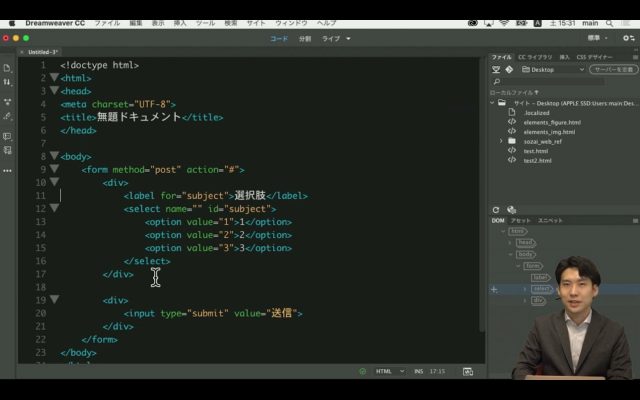Click the elements_figure.html file icon

(511, 122)
